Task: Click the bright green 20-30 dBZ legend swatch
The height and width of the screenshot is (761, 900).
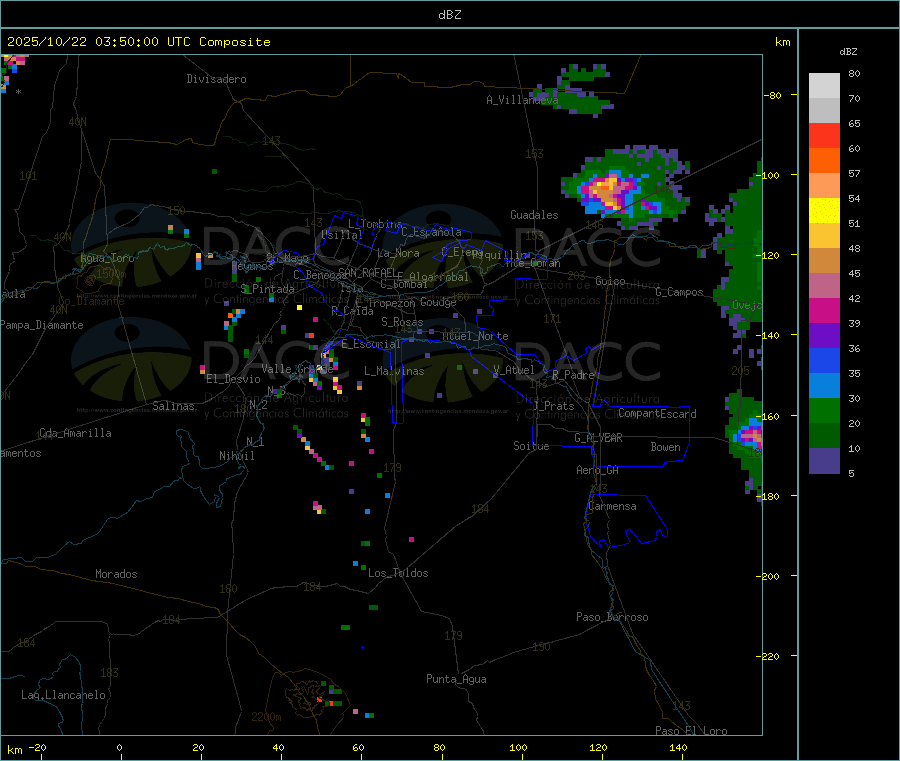Action: point(824,410)
